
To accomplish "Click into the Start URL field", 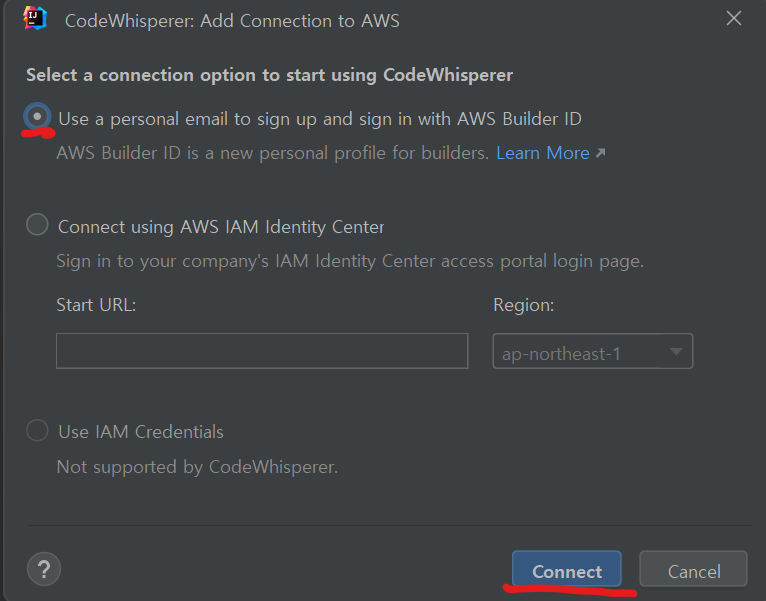I will [x=262, y=351].
